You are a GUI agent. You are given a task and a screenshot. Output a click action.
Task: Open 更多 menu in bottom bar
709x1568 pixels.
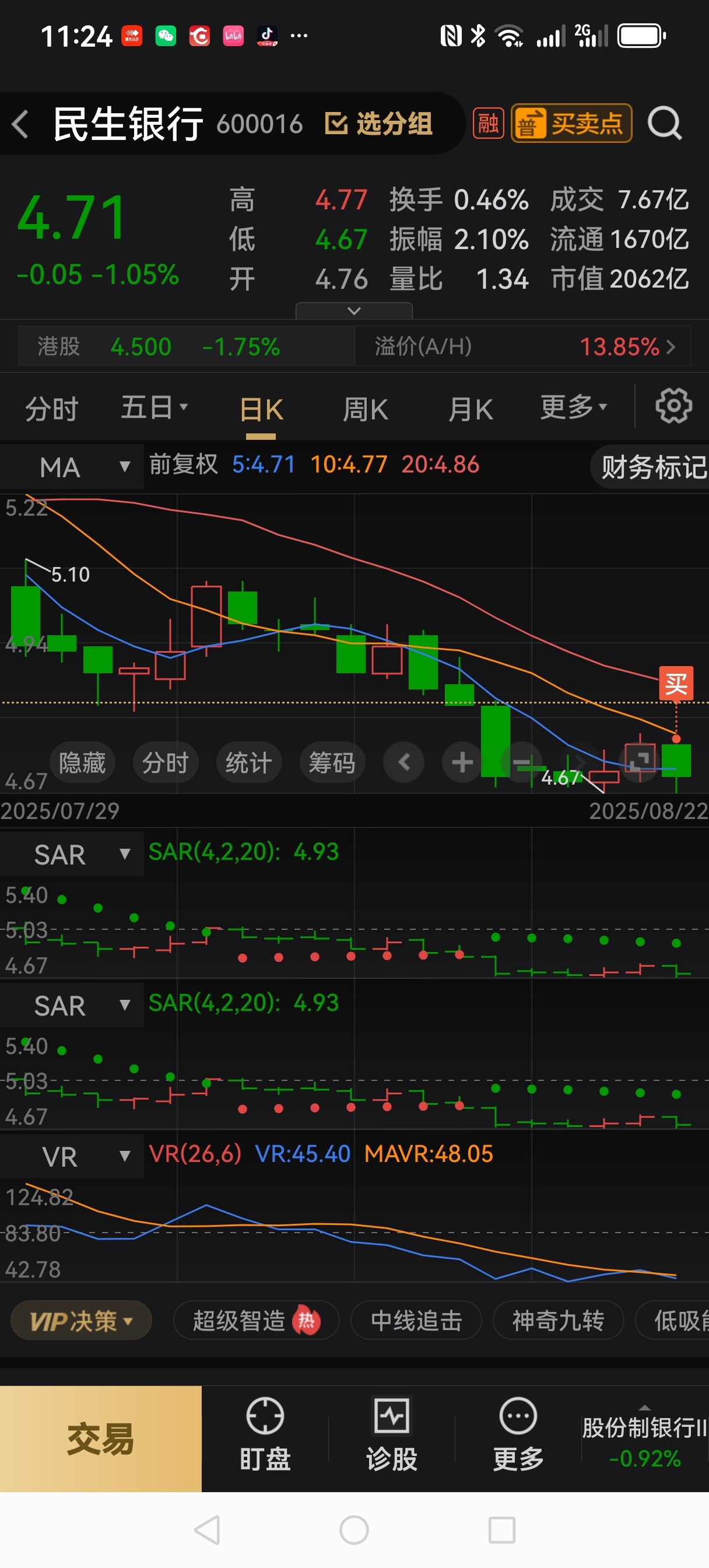click(x=518, y=1434)
